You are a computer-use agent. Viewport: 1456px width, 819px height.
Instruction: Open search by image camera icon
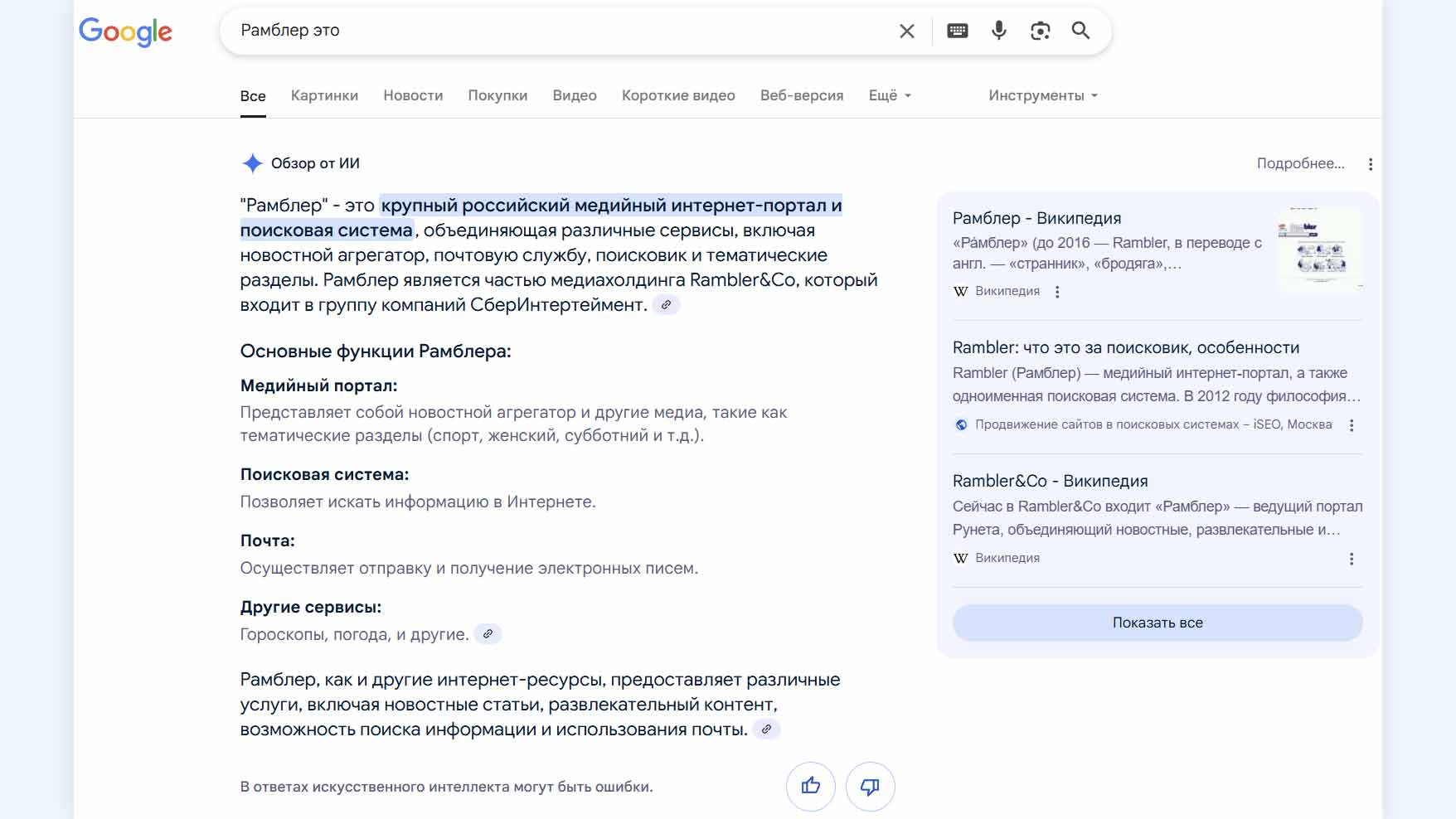point(1040,31)
